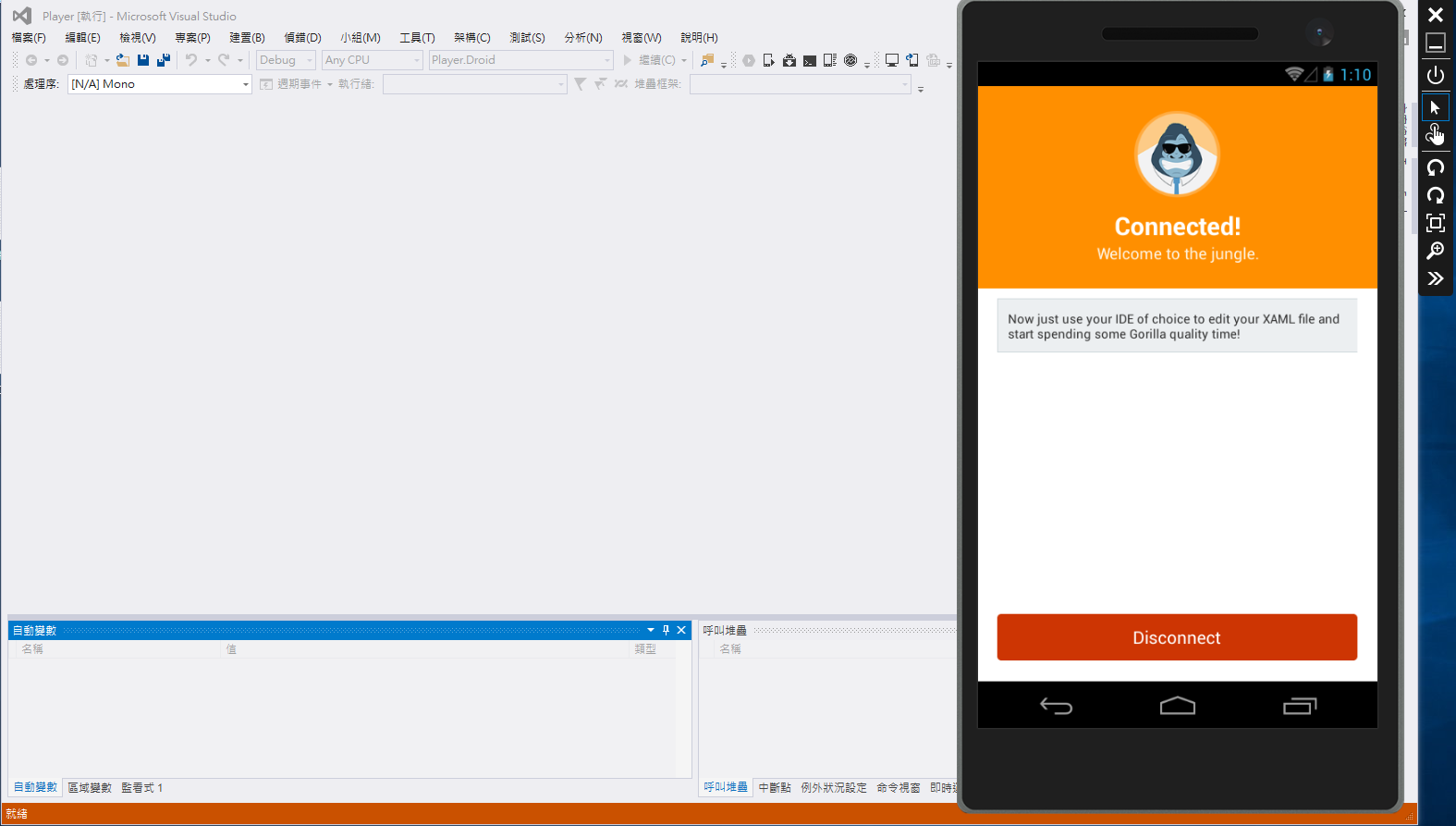Open the Debug configuration dropdown
The height and width of the screenshot is (826, 1456).
(x=286, y=60)
